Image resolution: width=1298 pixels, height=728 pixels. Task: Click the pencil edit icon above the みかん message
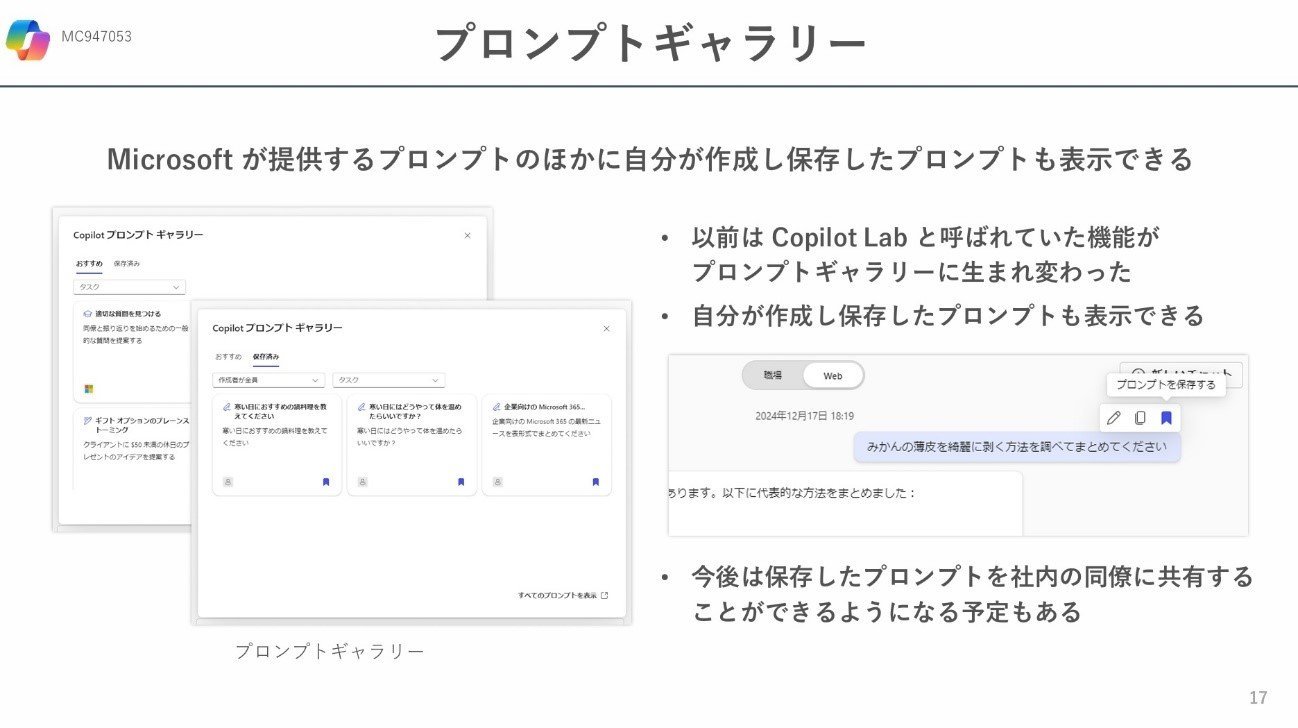[x=1113, y=418]
